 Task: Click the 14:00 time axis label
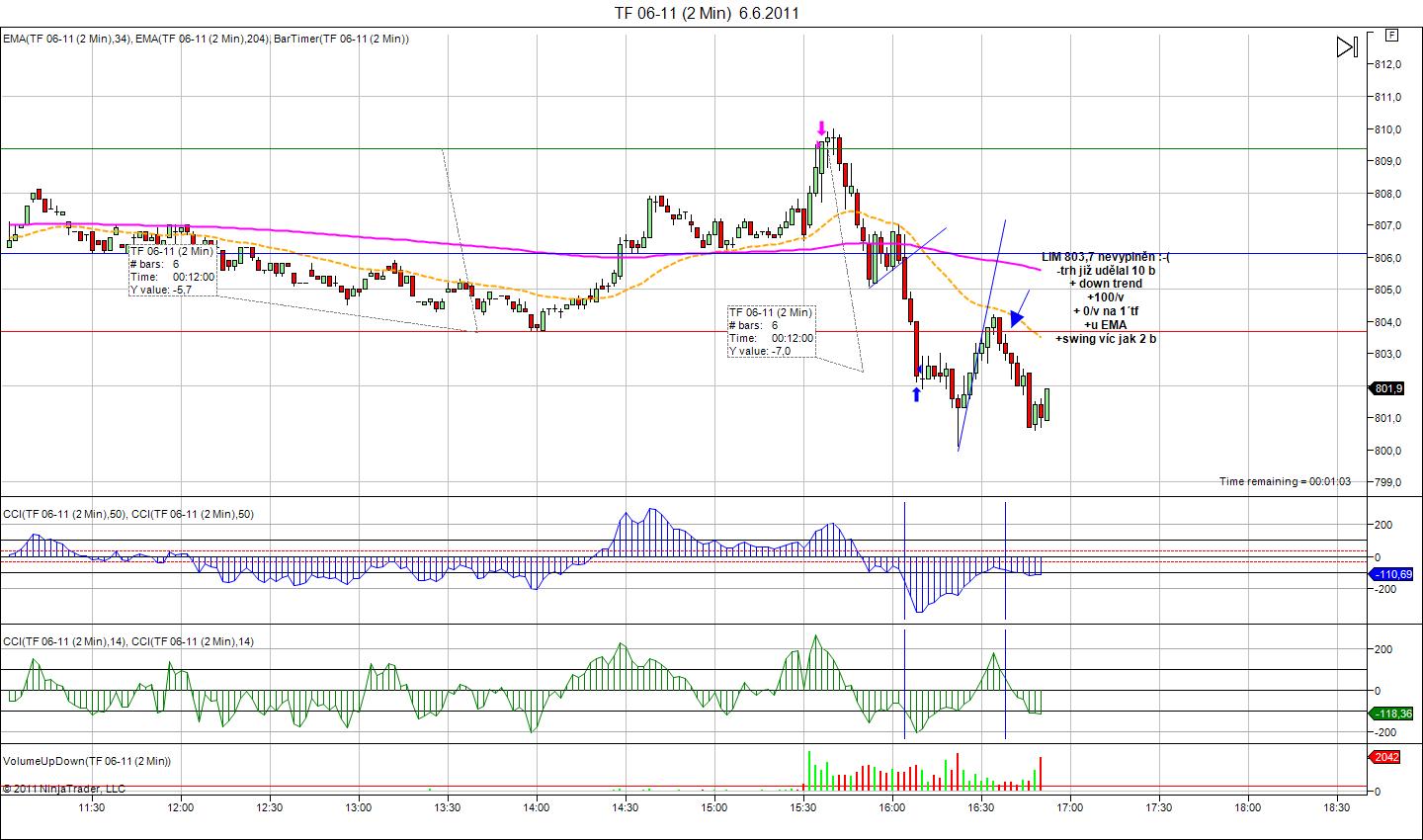point(537,807)
